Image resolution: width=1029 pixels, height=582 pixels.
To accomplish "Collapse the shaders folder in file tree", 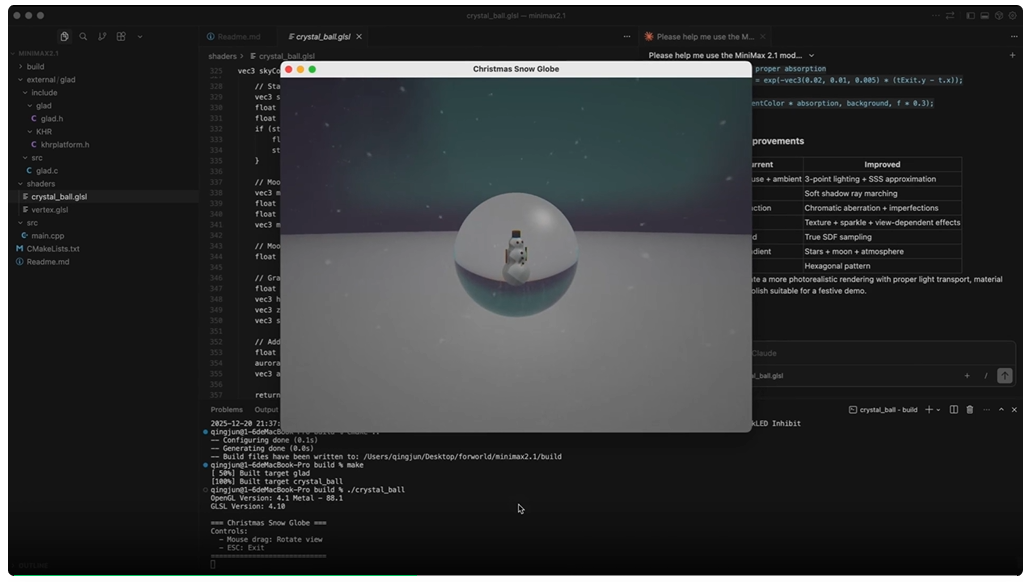I will [x=40, y=184].
